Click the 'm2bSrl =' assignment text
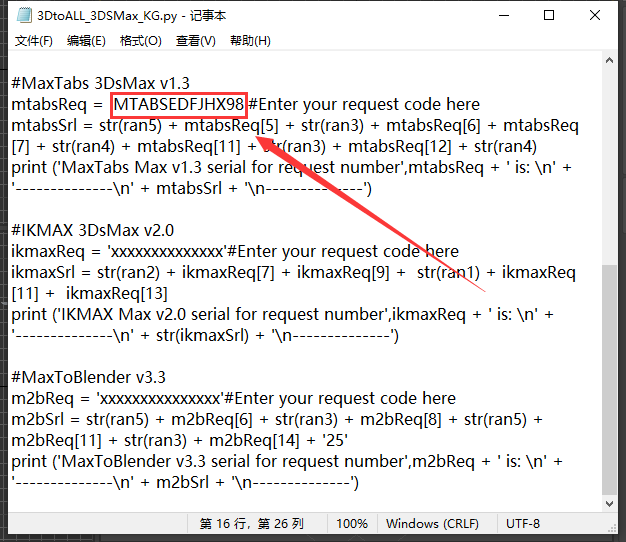 (45, 420)
